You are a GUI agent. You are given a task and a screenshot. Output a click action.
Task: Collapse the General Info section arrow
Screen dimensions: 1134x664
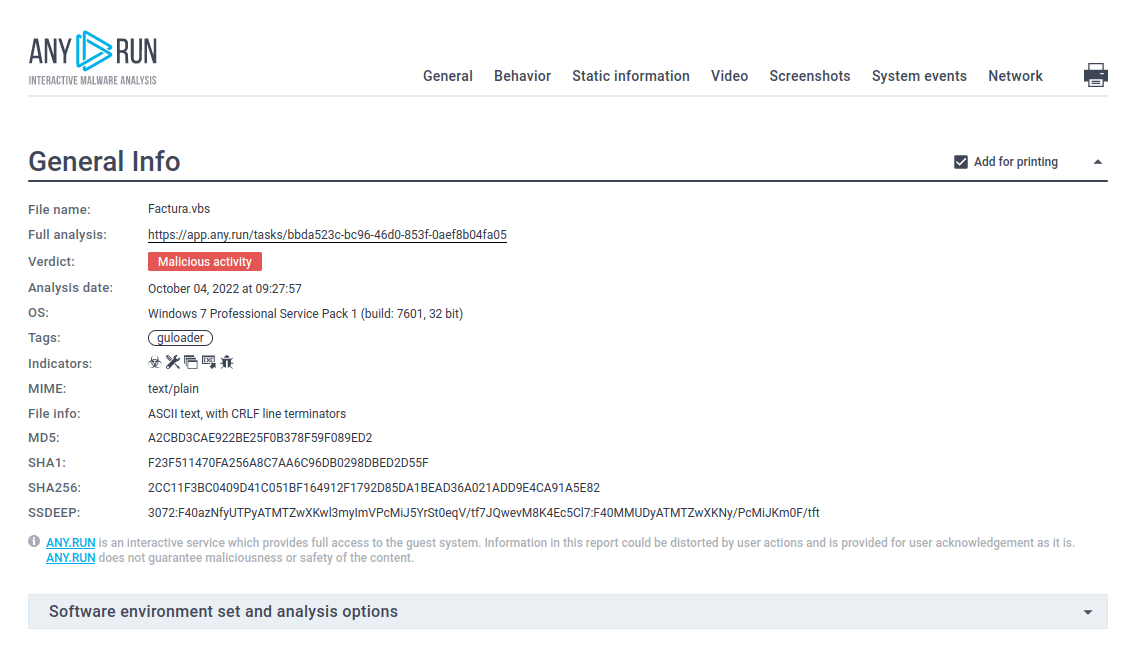[1097, 162]
